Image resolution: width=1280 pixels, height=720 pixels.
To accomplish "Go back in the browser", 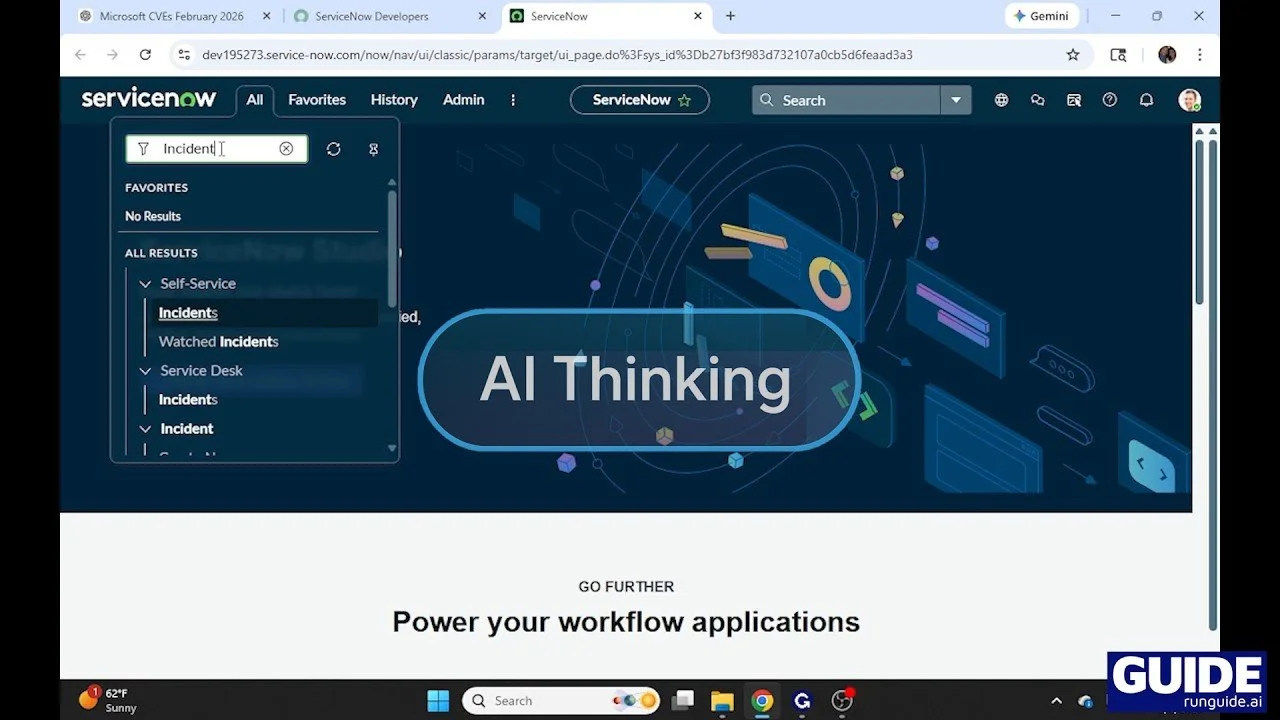I will click(x=80, y=55).
